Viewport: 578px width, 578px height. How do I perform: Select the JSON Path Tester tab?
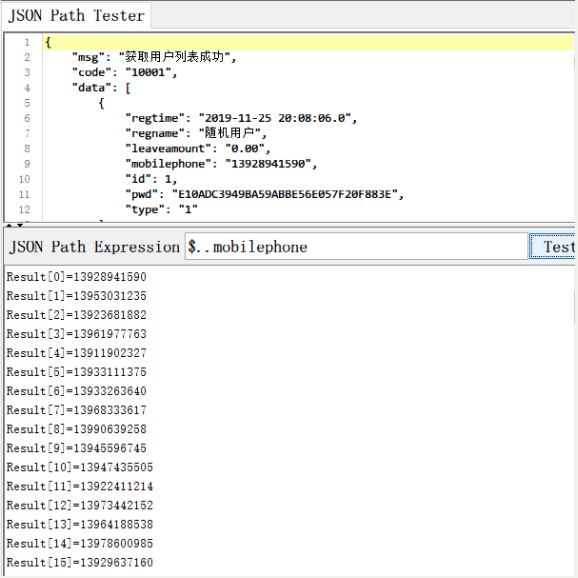click(76, 15)
